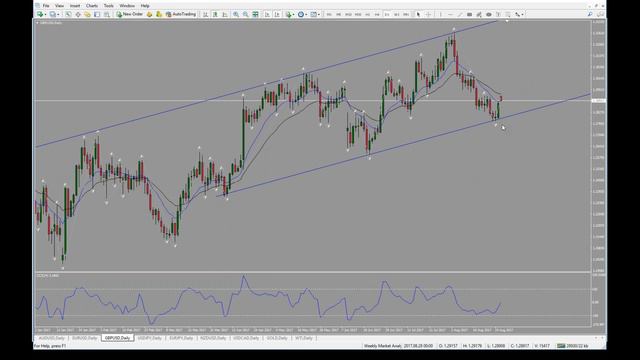Image resolution: width=640 pixels, height=360 pixels.
Task: Open the Tools menu
Action: click(x=109, y=6)
